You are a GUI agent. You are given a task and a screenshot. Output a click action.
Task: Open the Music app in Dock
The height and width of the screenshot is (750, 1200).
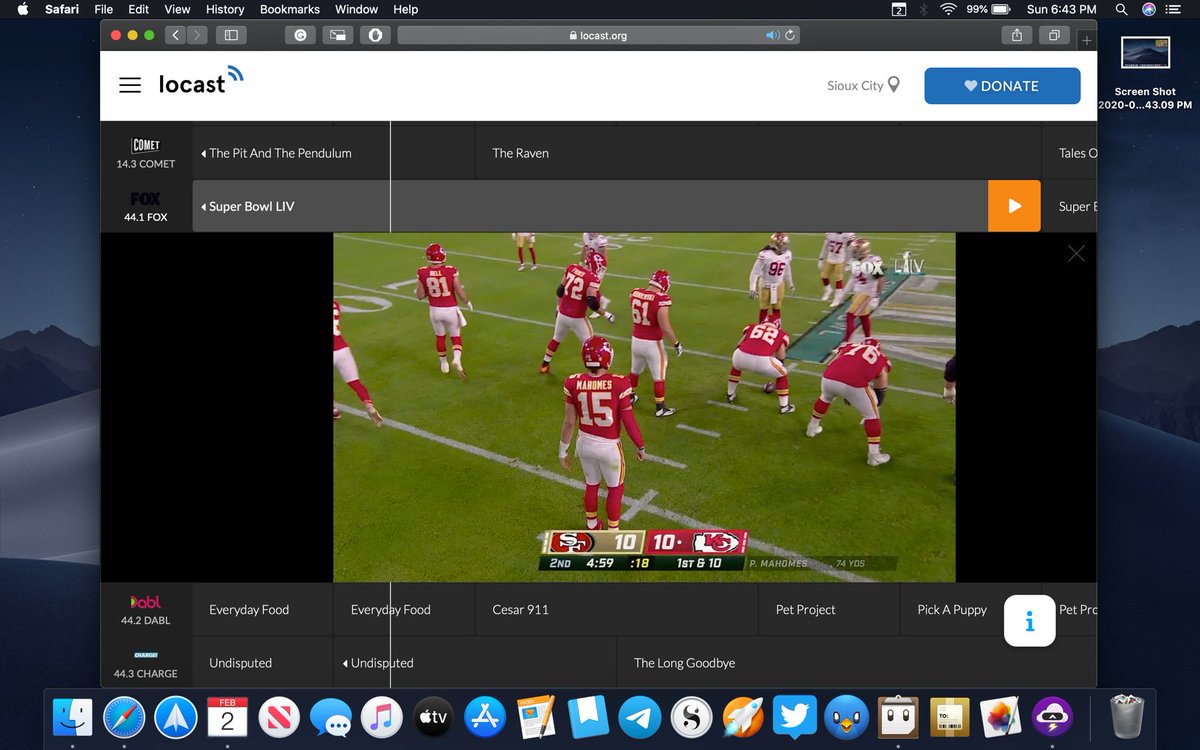pyautogui.click(x=382, y=717)
